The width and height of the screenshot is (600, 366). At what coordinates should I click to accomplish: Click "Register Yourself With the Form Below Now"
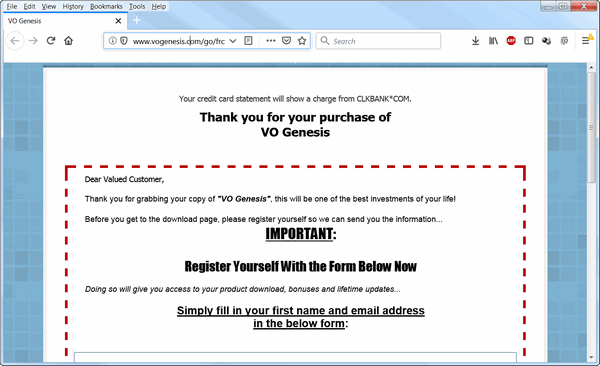[300, 266]
